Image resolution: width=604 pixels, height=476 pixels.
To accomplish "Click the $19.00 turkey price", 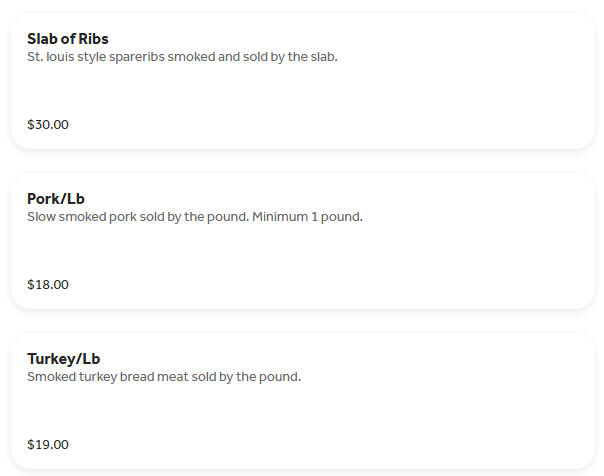I will [x=48, y=445].
